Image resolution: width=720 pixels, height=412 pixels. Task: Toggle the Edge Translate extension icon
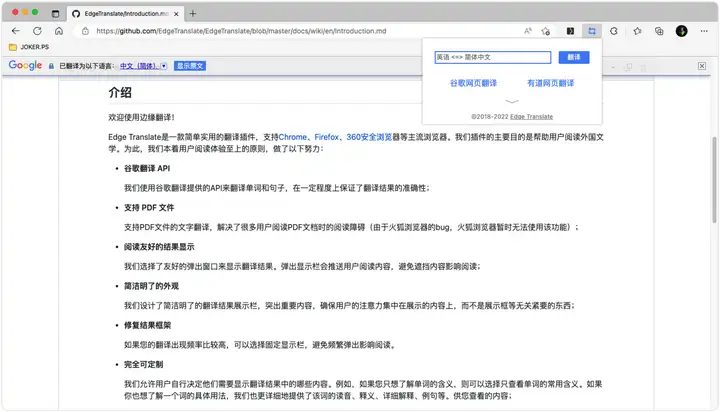591,31
